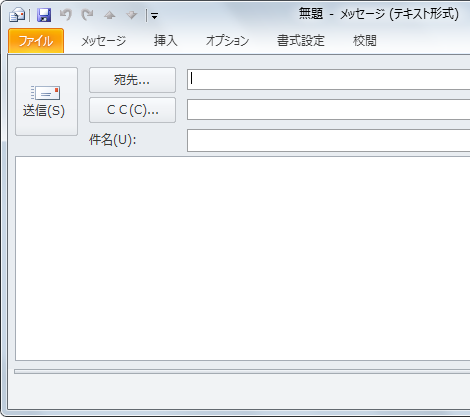Focus the To recipient input field

coord(328,80)
